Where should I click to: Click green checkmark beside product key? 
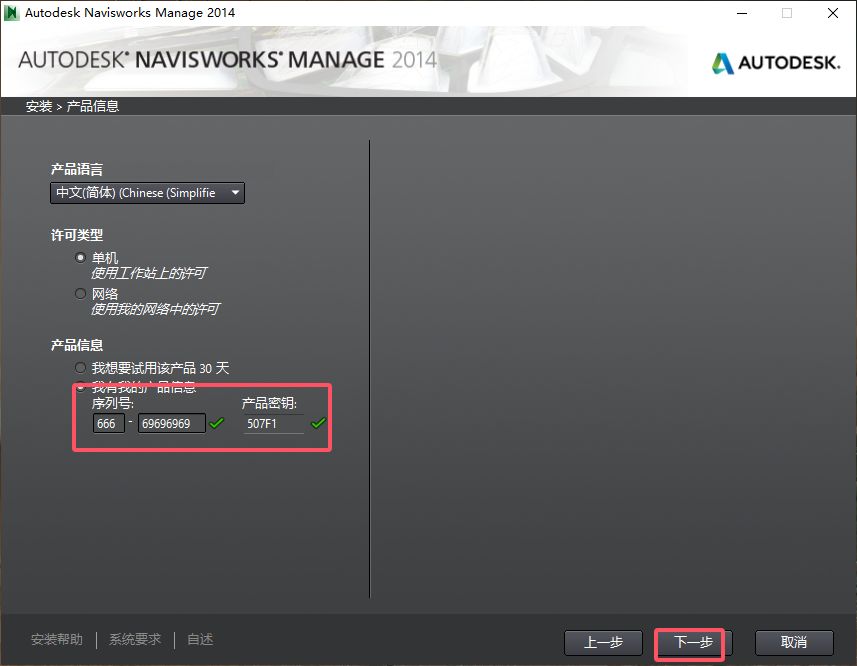pos(318,423)
